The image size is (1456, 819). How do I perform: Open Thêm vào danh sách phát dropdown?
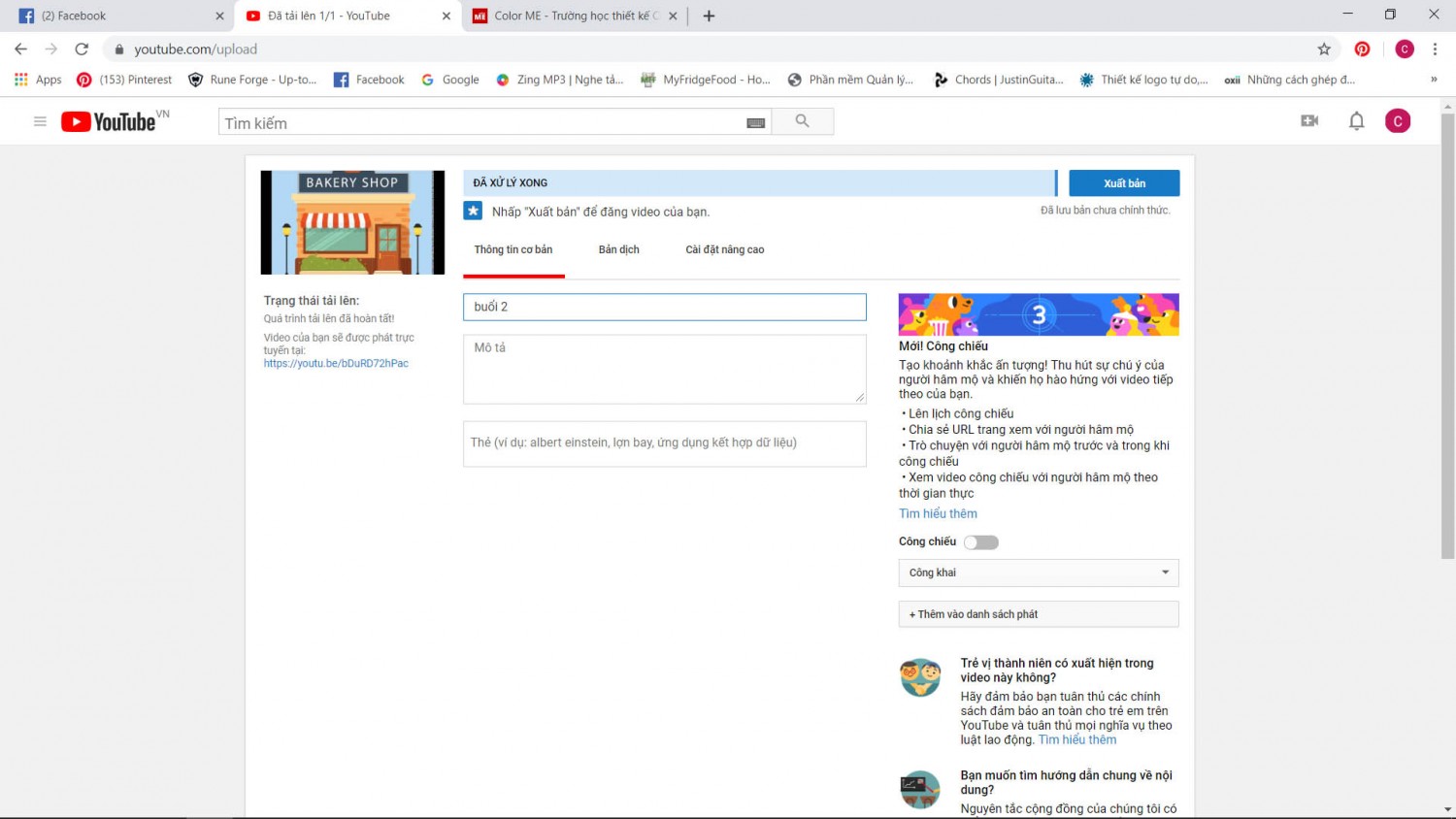(1039, 614)
